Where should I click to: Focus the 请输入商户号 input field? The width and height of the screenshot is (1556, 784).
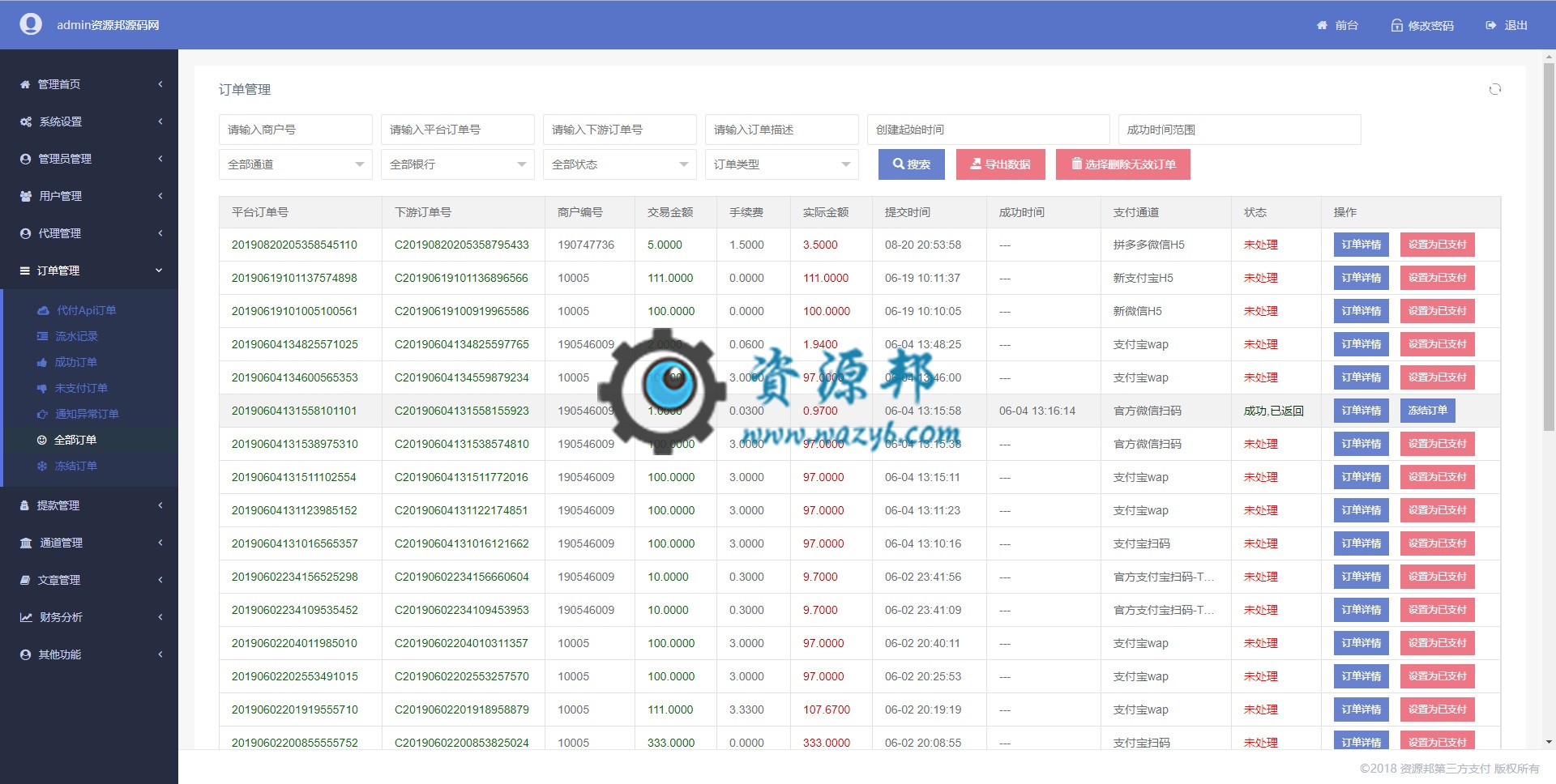(296, 130)
